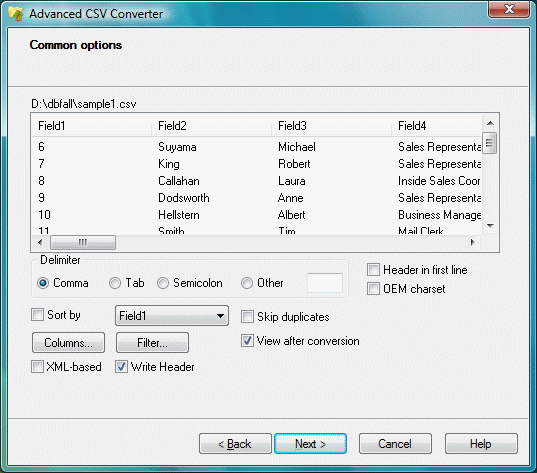Select the Hellstern cell
The width and height of the screenshot is (537, 473).
(179, 215)
